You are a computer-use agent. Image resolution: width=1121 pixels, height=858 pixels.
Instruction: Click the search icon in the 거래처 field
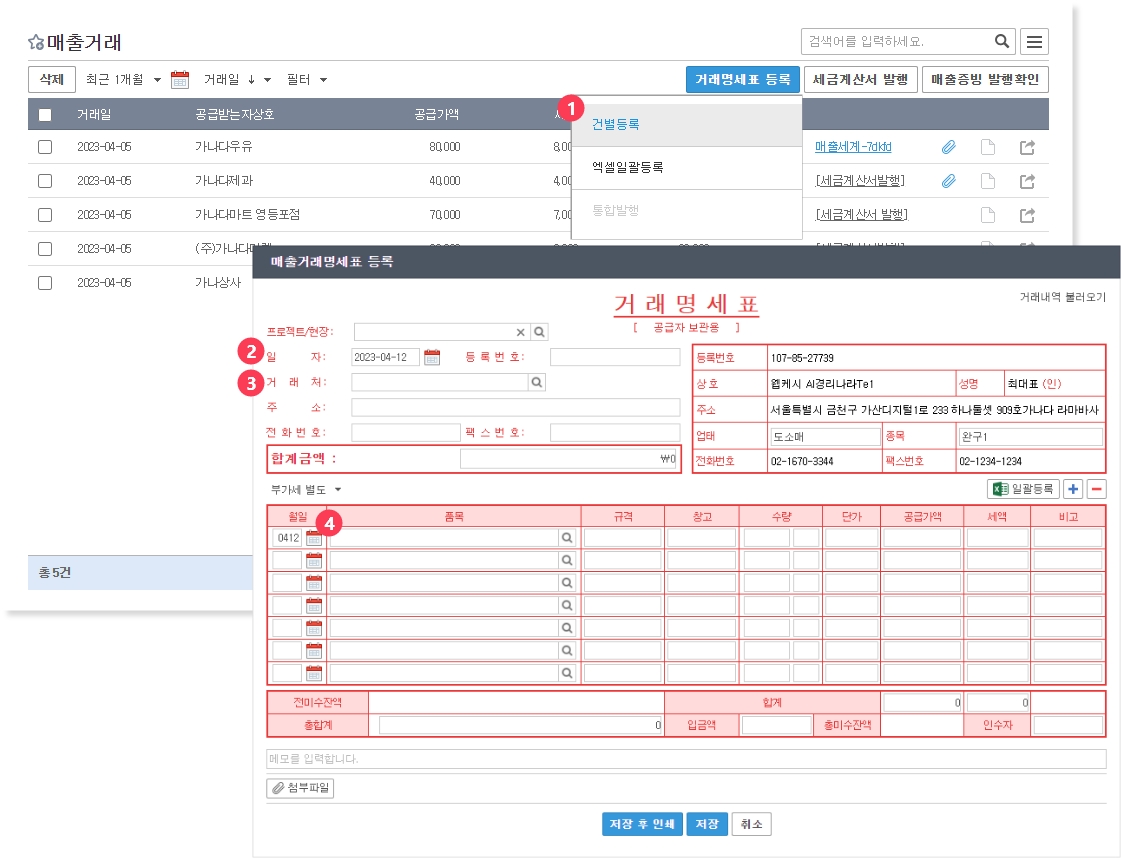(537, 382)
